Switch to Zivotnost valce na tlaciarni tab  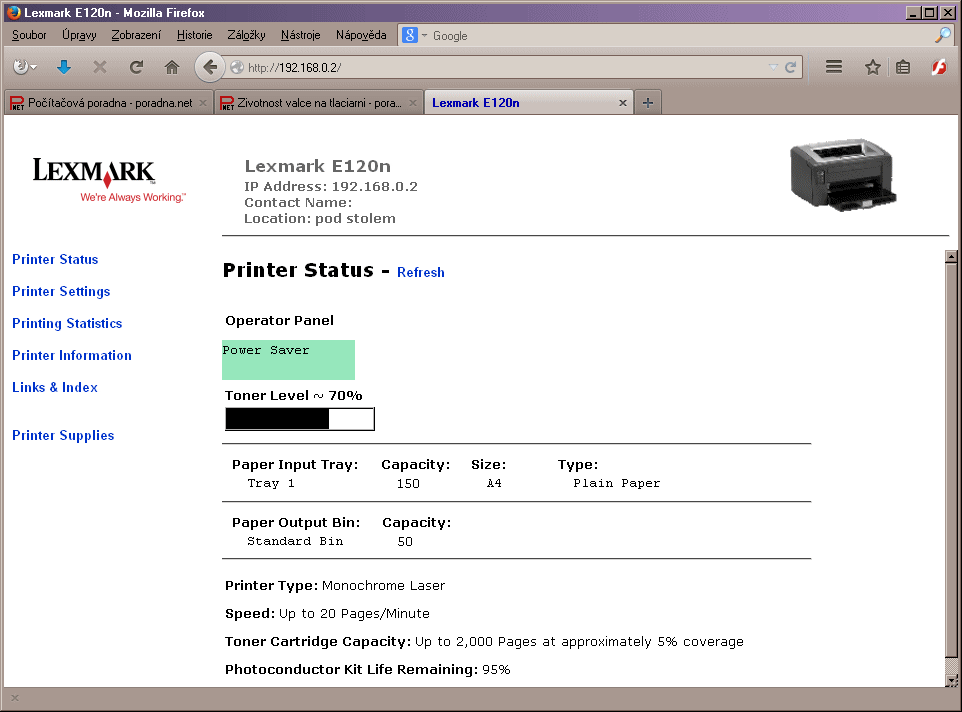[x=319, y=103]
